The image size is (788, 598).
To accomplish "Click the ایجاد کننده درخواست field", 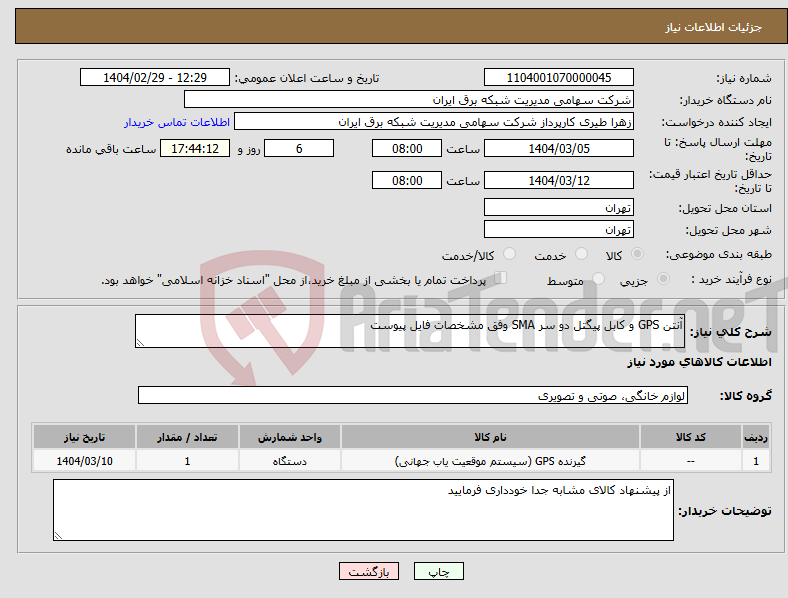I will 434,122.
